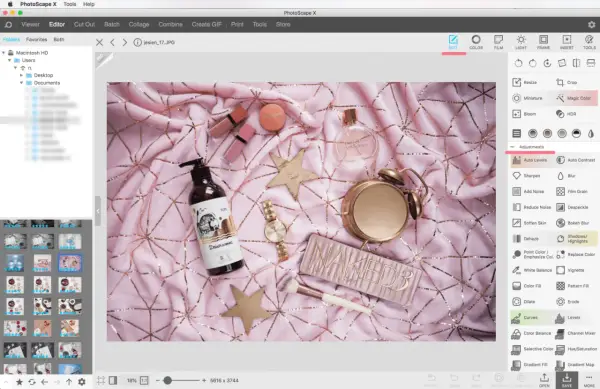Screen dimensions: 600x389
Task: Click the More button
Action: click(589, 380)
